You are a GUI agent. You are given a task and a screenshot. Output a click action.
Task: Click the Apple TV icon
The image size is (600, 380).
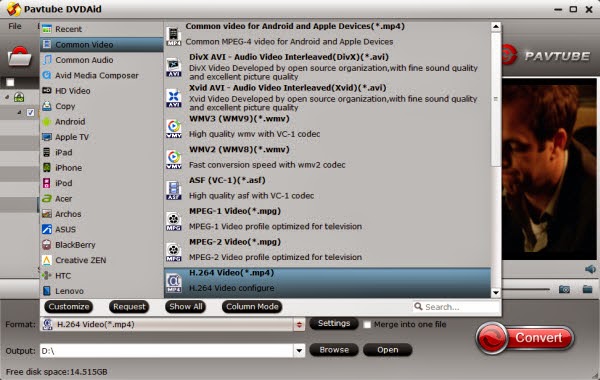pyautogui.click(x=47, y=137)
